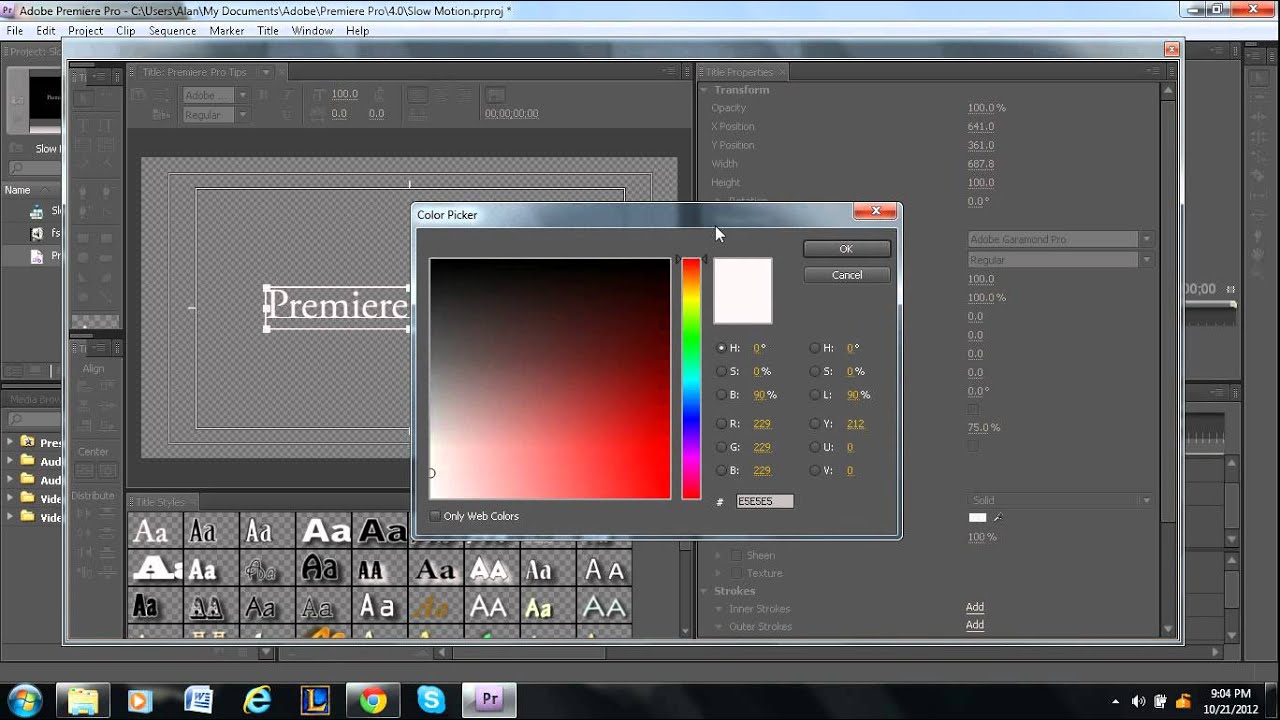Screen dimensions: 1280x720
Task: Open the Title menu
Action: (268, 31)
